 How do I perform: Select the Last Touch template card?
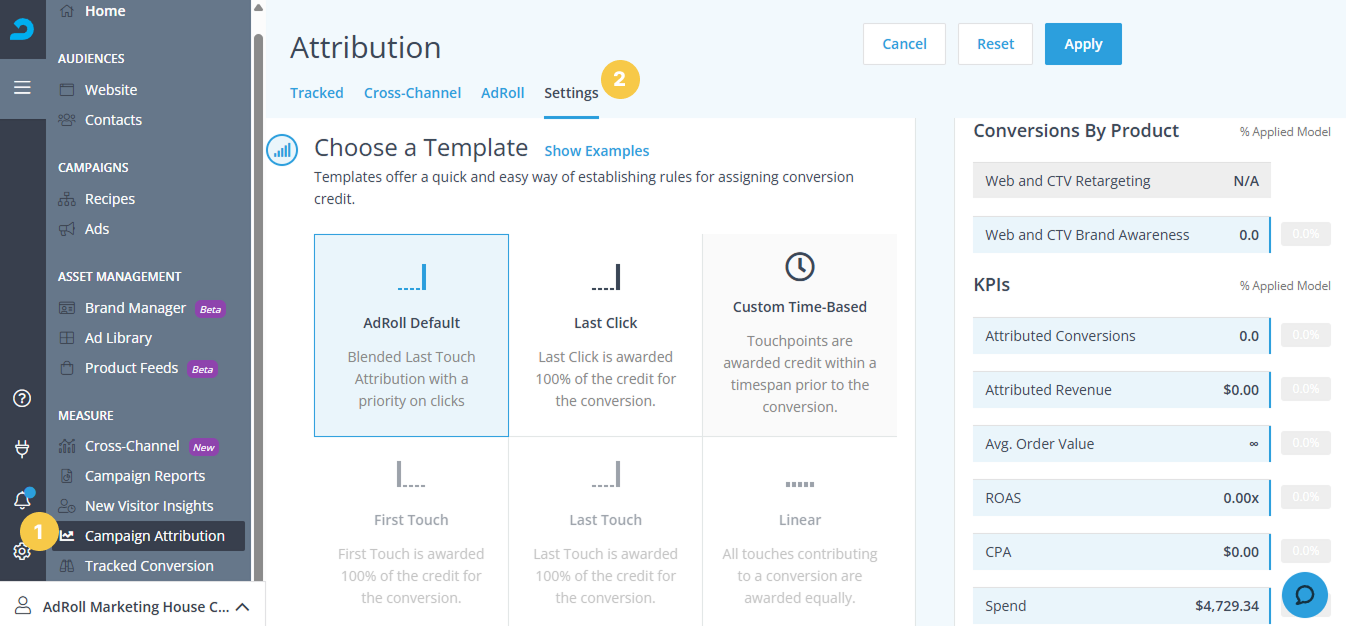(606, 531)
